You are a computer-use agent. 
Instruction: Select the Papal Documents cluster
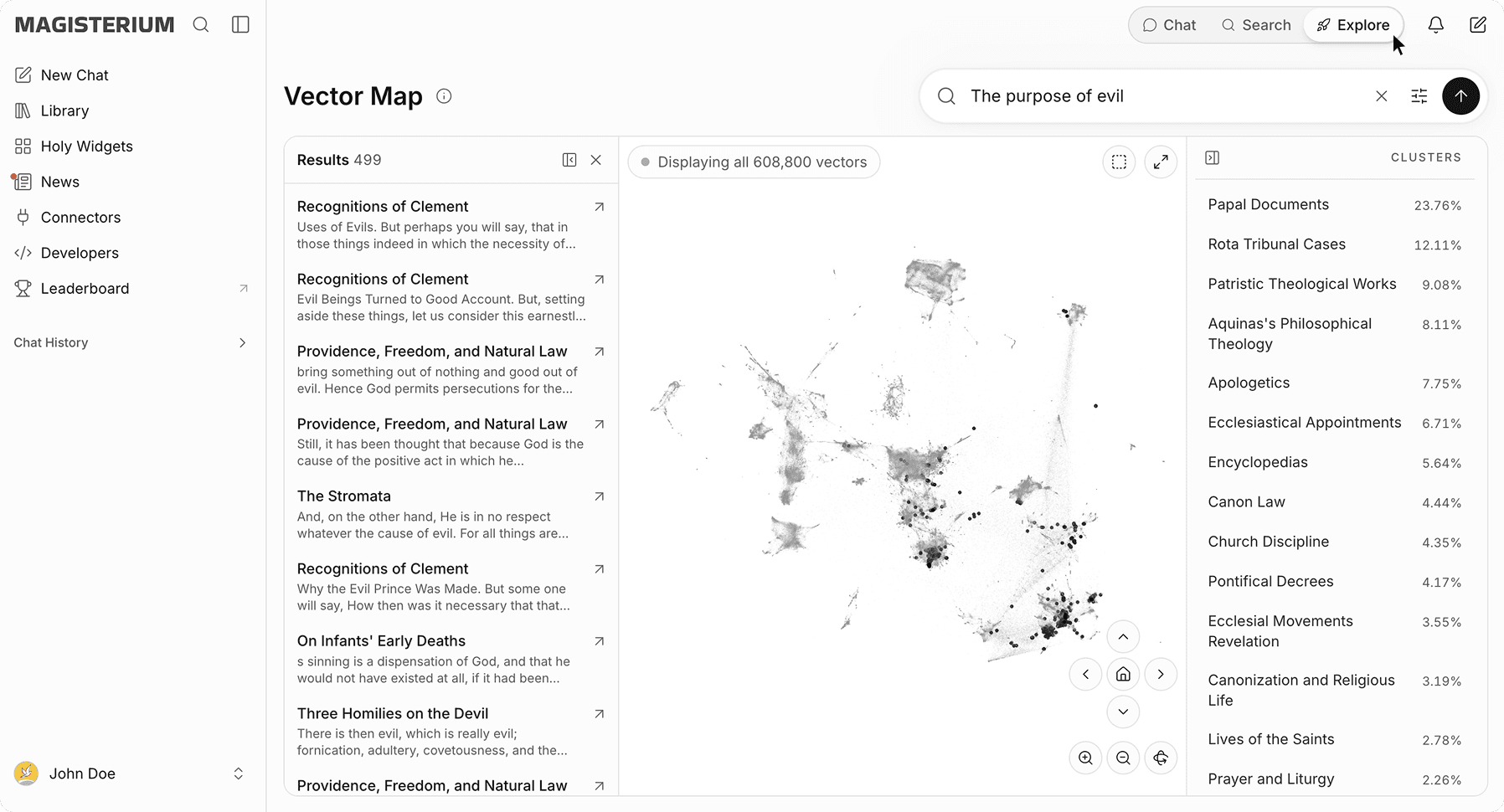tap(1335, 205)
